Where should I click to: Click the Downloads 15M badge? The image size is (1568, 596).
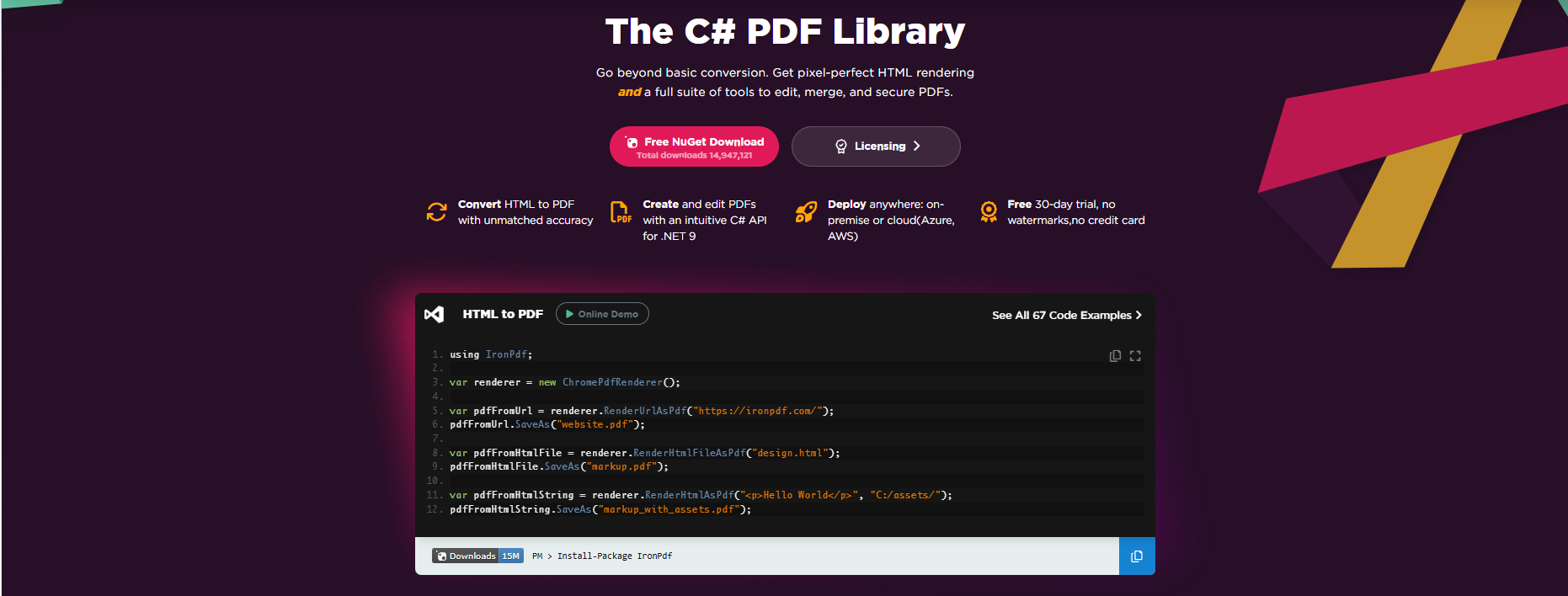(477, 556)
